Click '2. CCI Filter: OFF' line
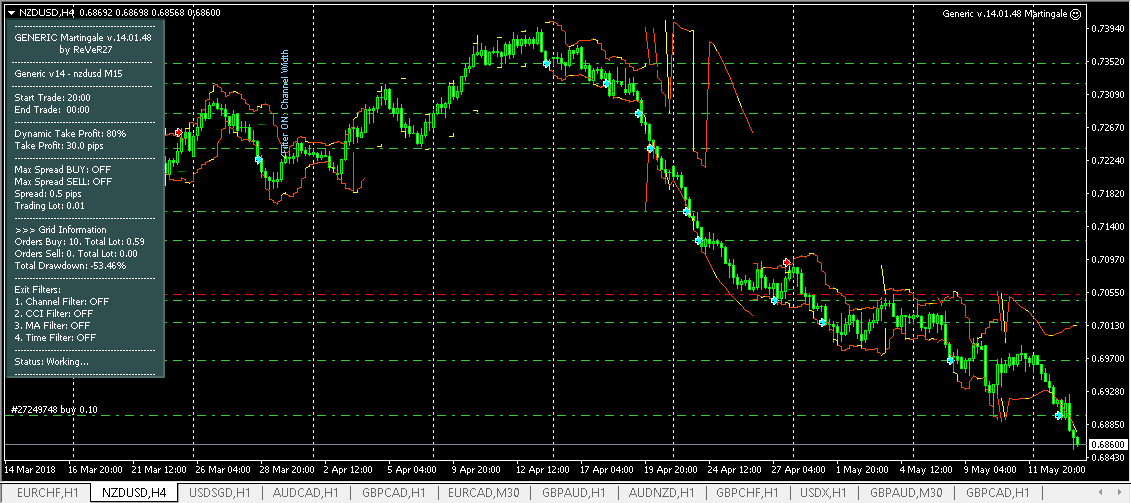 (x=53, y=314)
